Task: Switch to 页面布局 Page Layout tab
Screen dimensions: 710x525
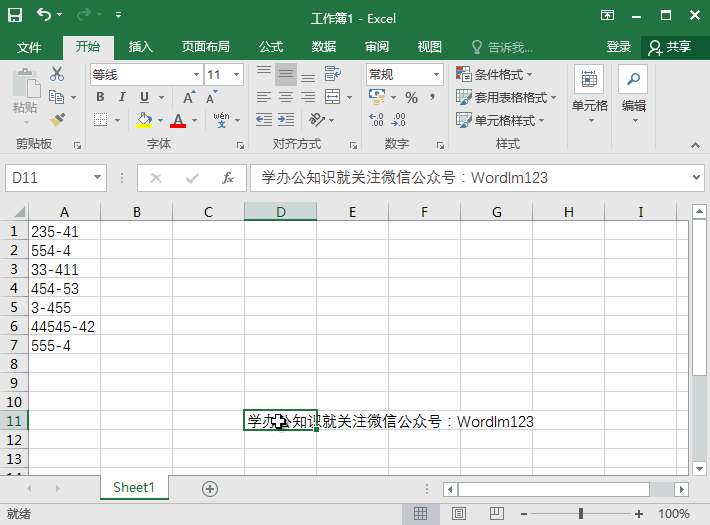Action: 206,47
